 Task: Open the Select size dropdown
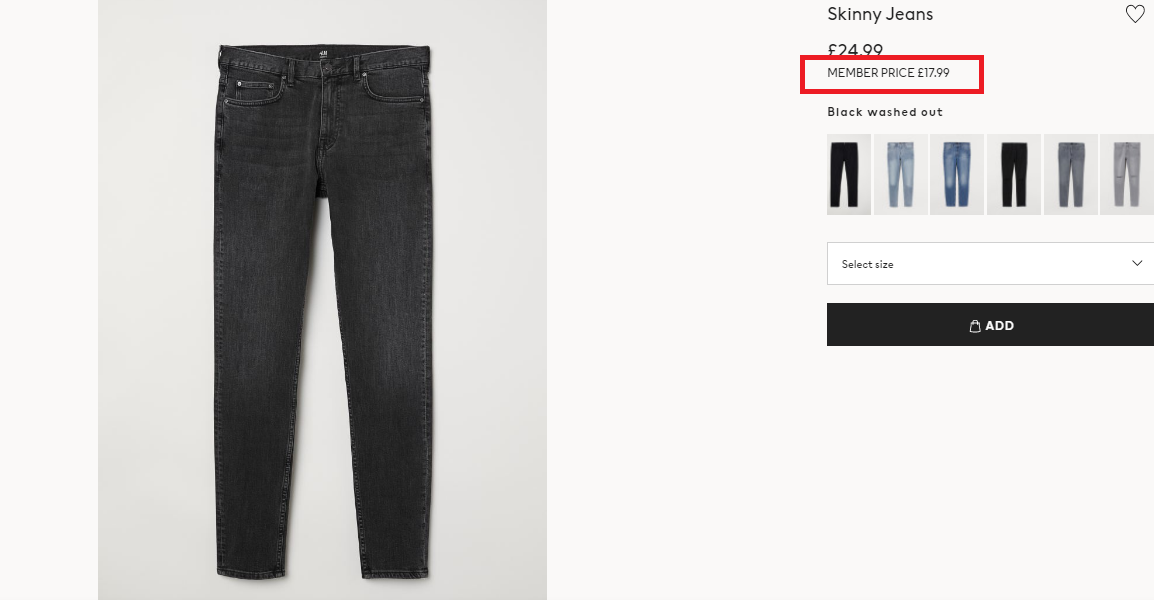[991, 264]
